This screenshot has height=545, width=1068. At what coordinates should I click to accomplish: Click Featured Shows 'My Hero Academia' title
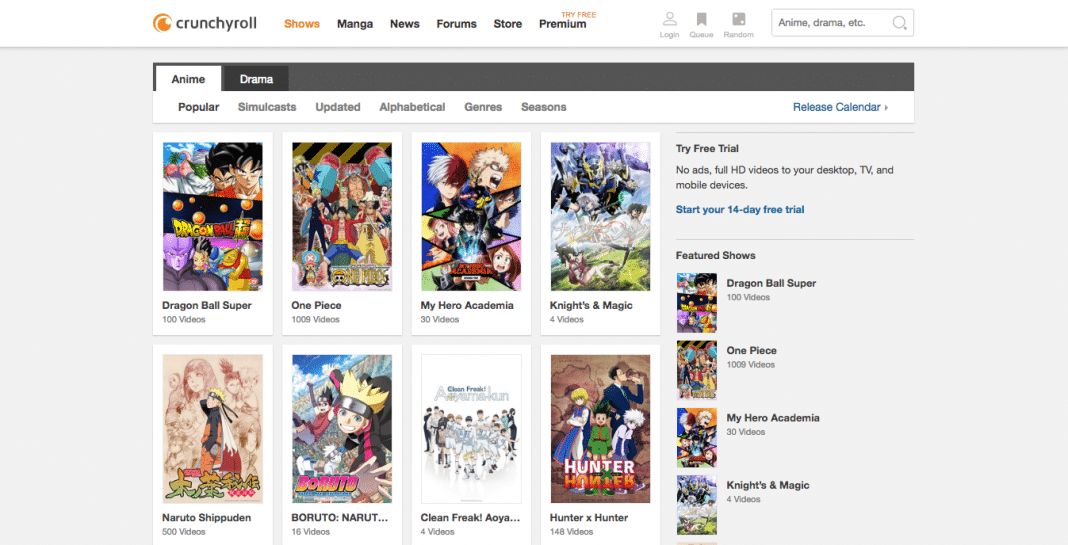[x=773, y=418]
